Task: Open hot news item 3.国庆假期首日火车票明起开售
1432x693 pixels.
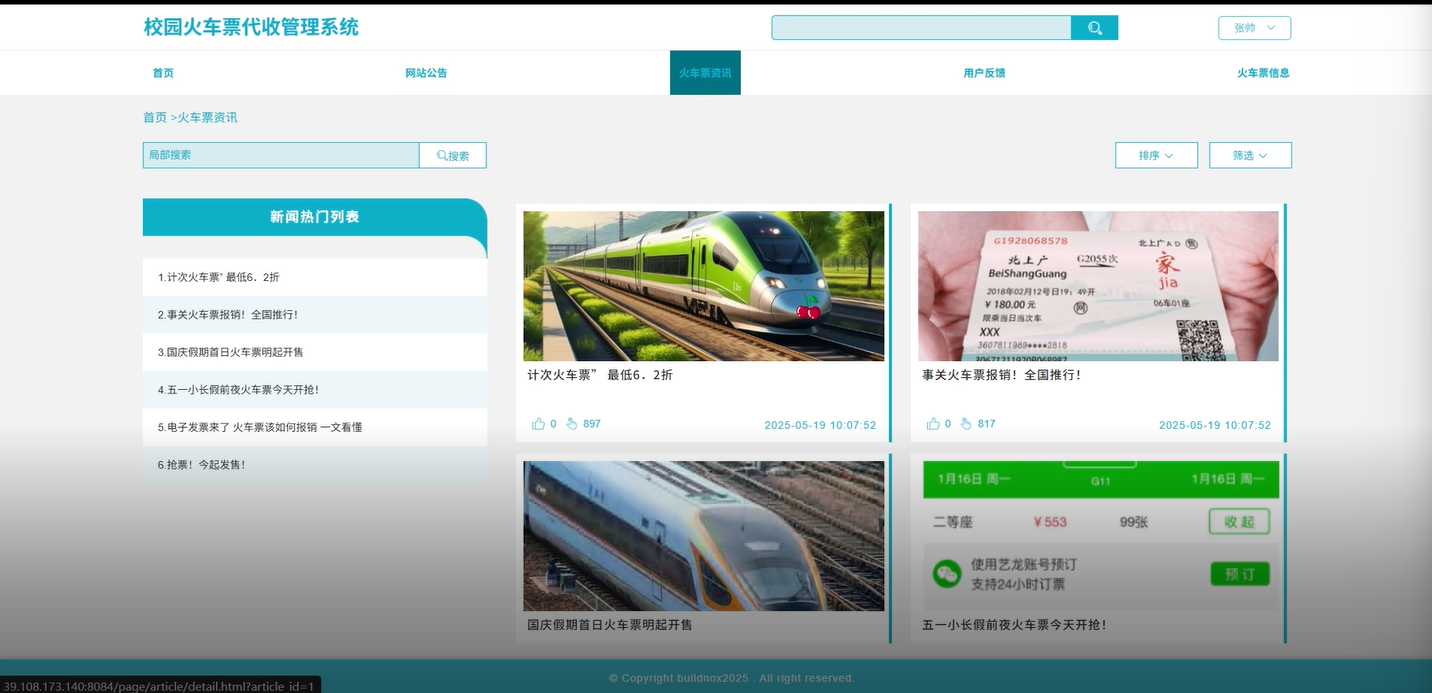Action: (x=315, y=352)
